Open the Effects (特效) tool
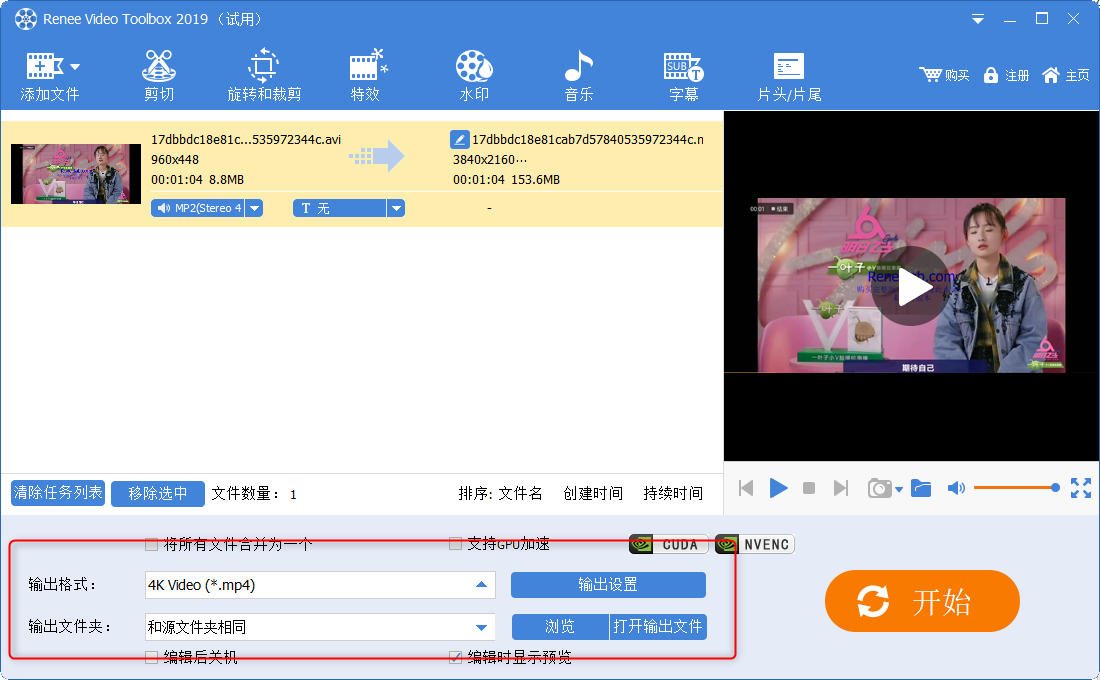The height and width of the screenshot is (680, 1100). (366, 75)
